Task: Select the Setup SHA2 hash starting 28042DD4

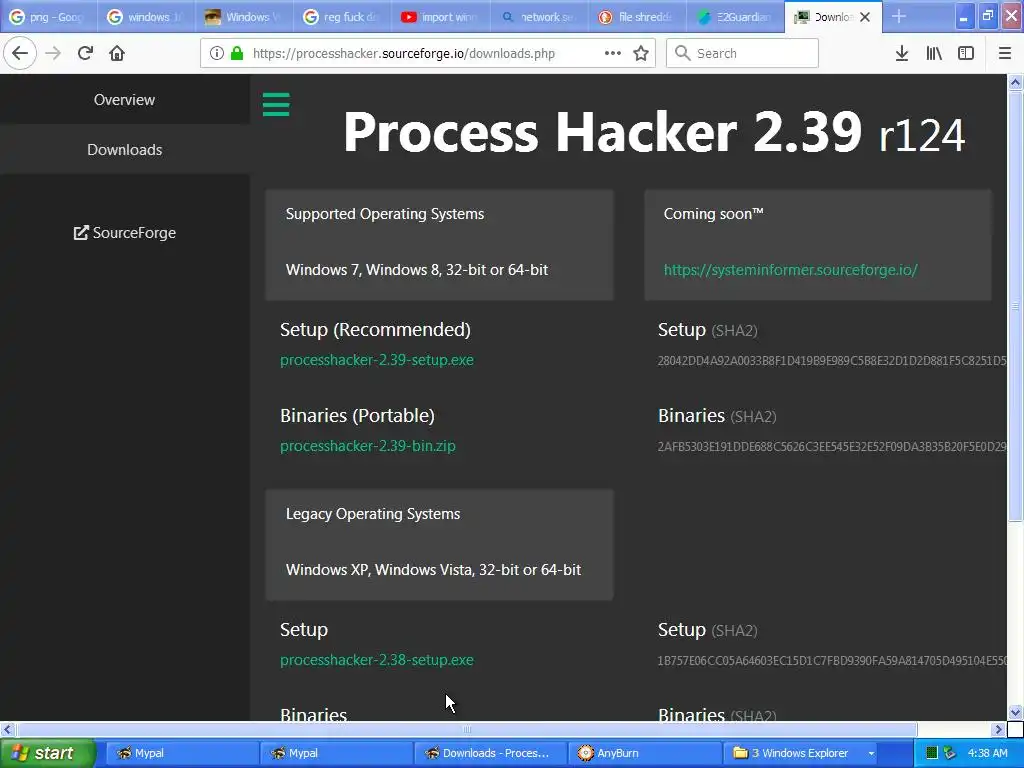Action: pyautogui.click(x=832, y=360)
